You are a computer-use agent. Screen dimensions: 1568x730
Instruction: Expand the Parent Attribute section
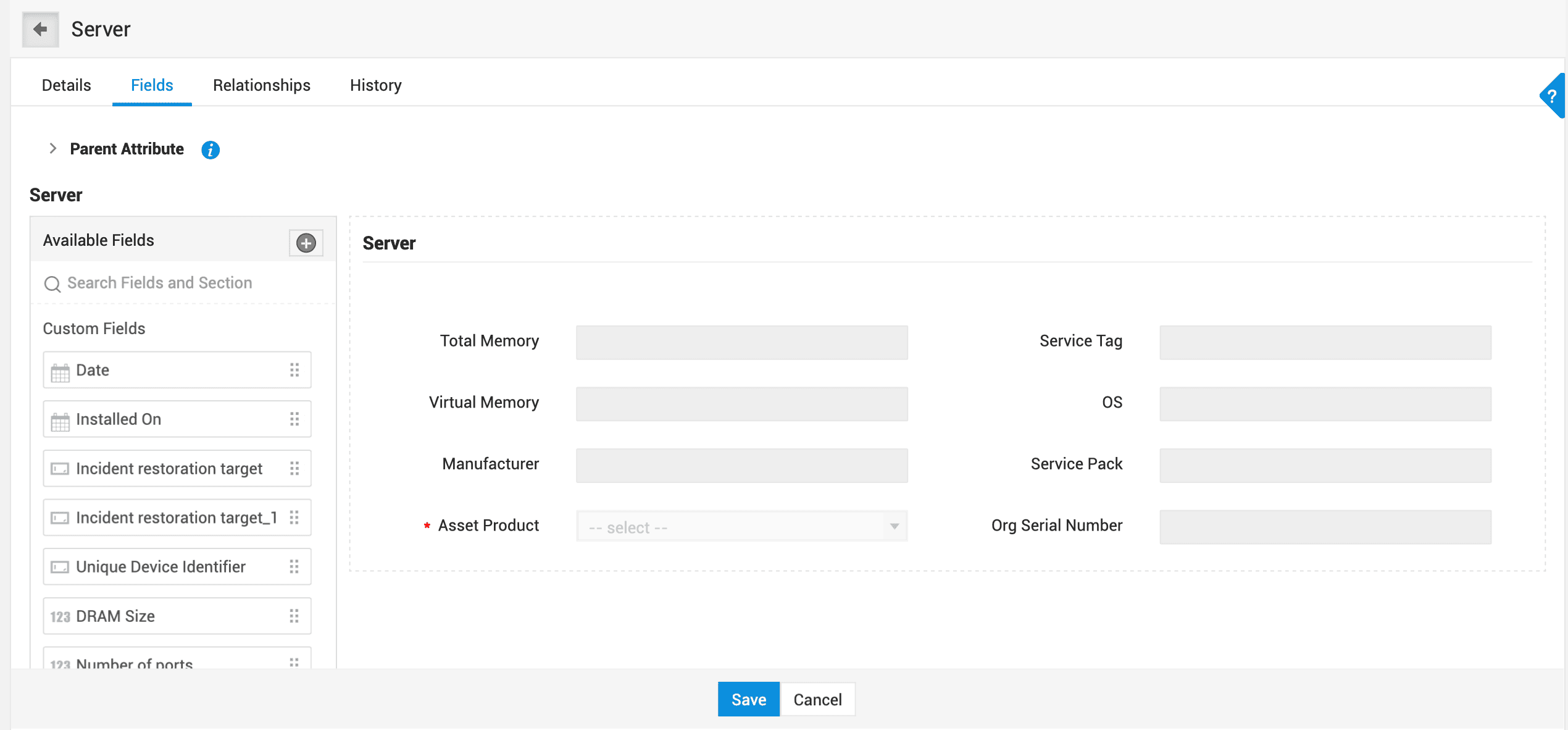(x=53, y=149)
